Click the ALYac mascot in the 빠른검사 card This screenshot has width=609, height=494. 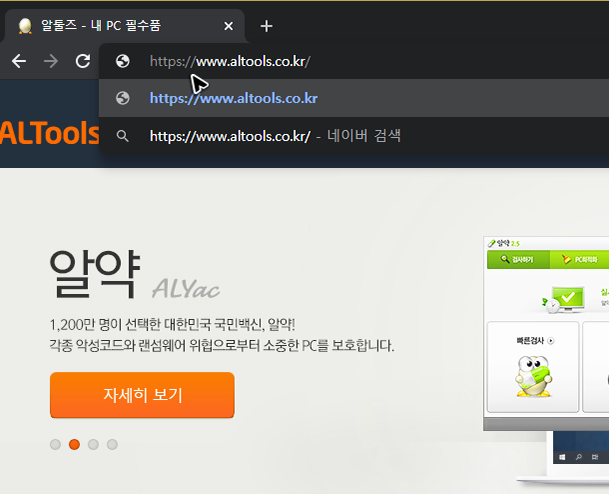[534, 376]
